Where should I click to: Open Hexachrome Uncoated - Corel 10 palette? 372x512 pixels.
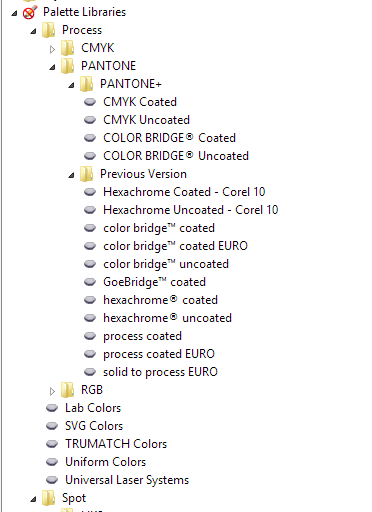click(x=191, y=210)
